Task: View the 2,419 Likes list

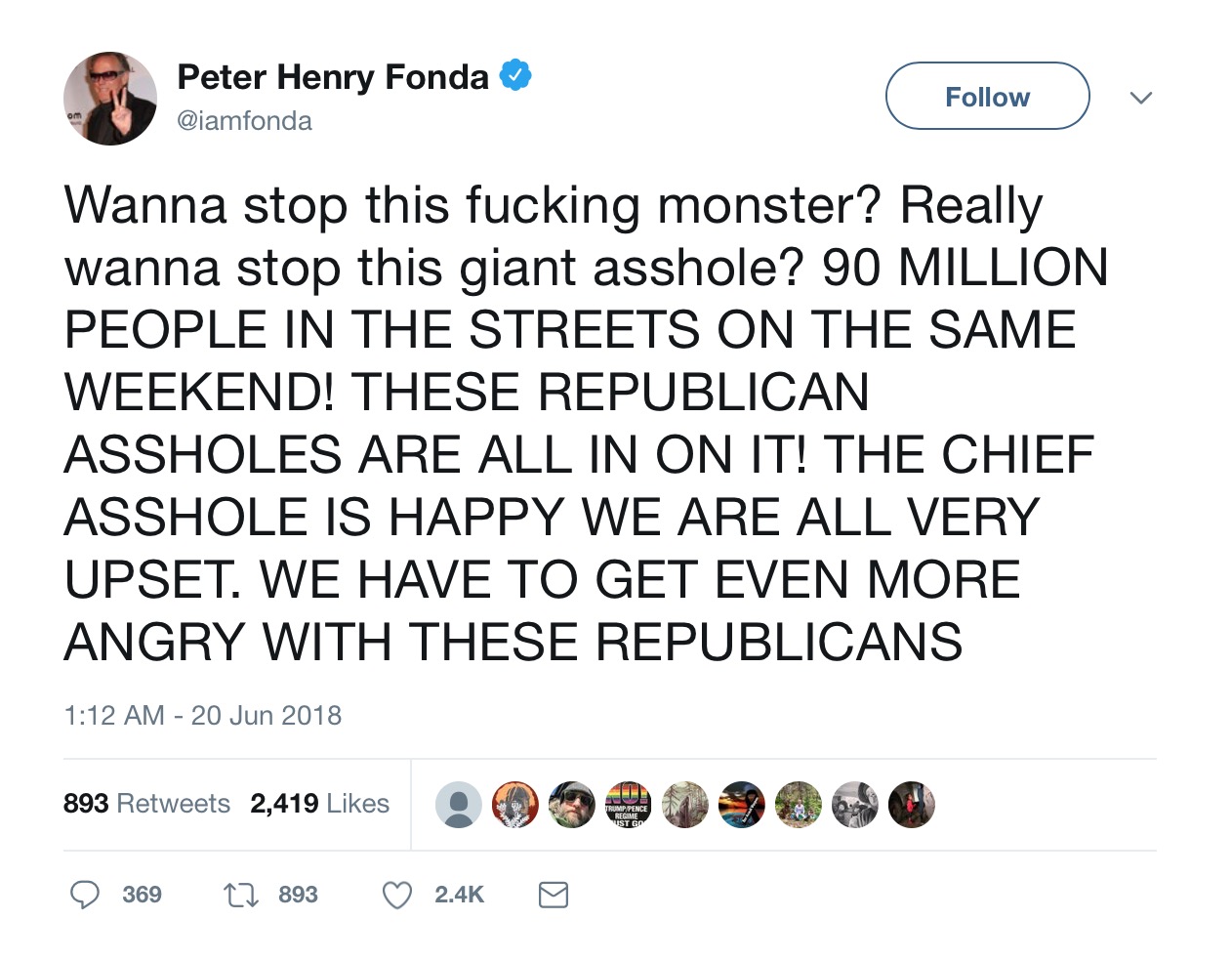Action: [x=319, y=803]
